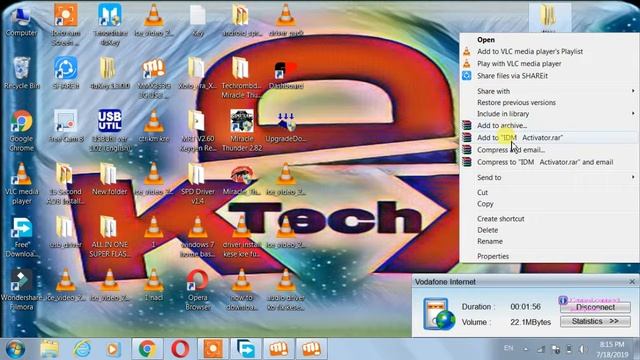Choose Properties in the context menu
The image size is (640, 360).
click(x=493, y=256)
